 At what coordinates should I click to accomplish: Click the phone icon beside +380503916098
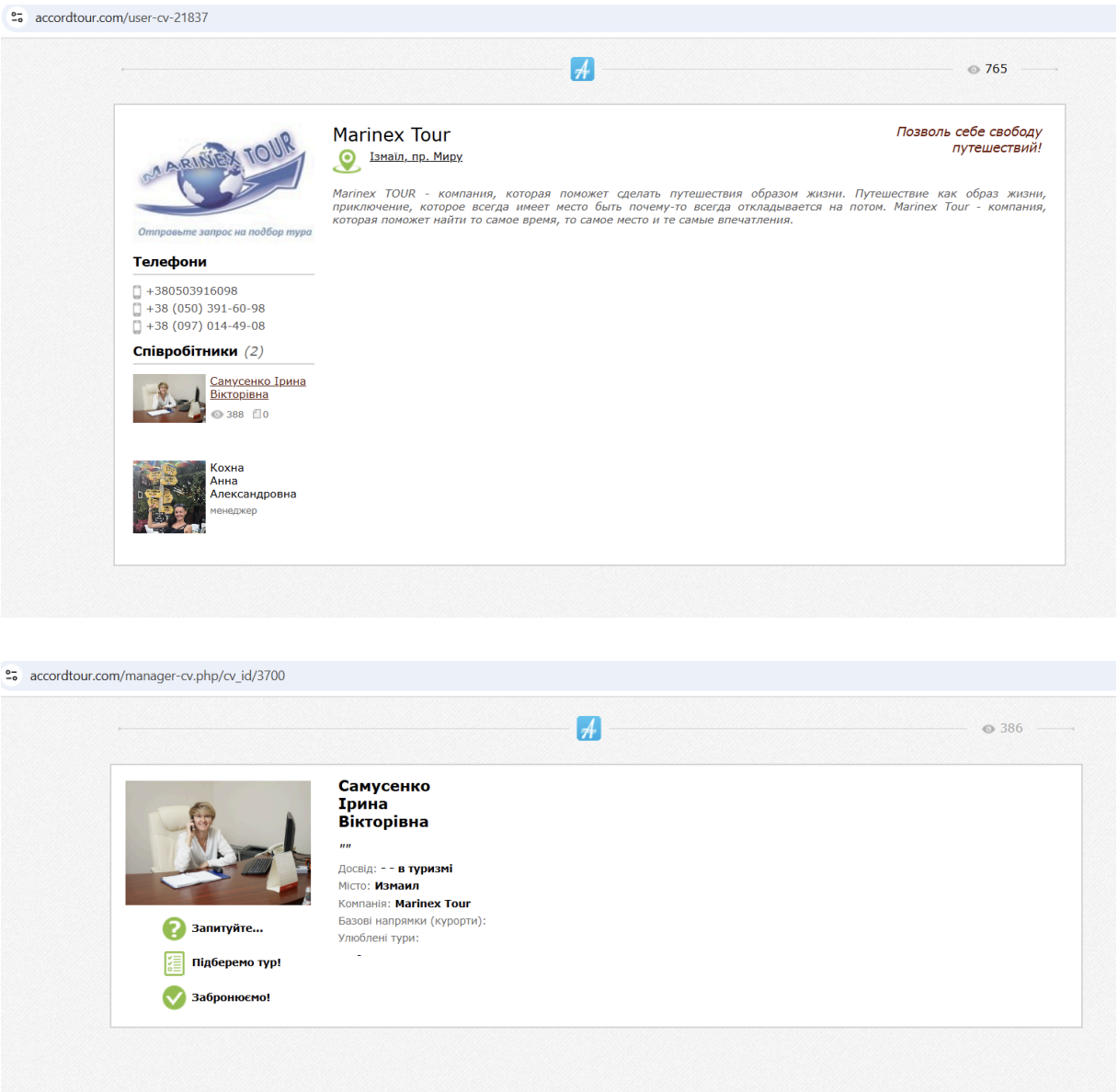pos(137,291)
